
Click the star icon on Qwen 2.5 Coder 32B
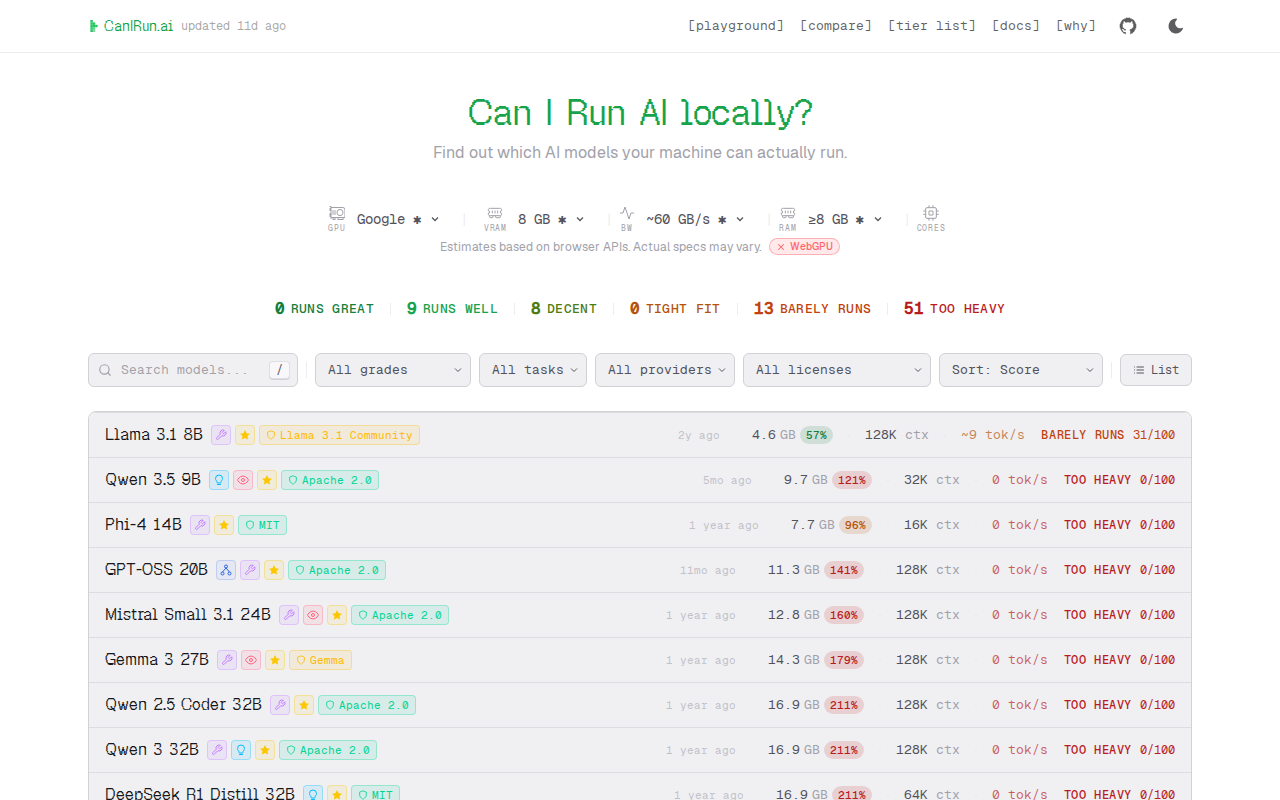pos(304,705)
